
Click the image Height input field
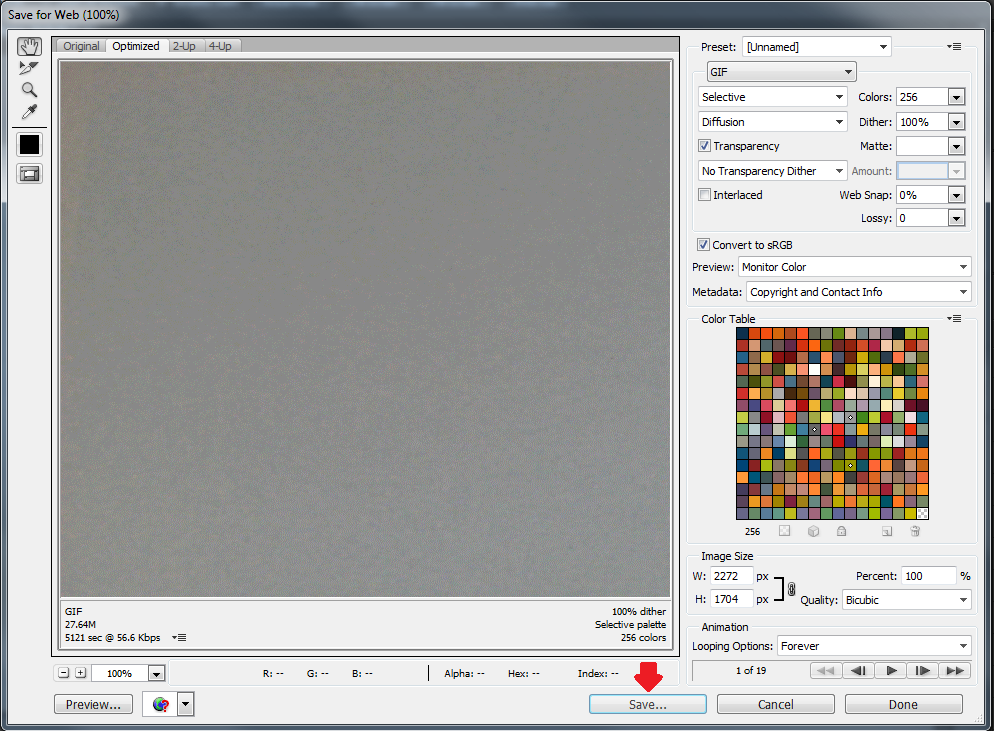tap(731, 598)
